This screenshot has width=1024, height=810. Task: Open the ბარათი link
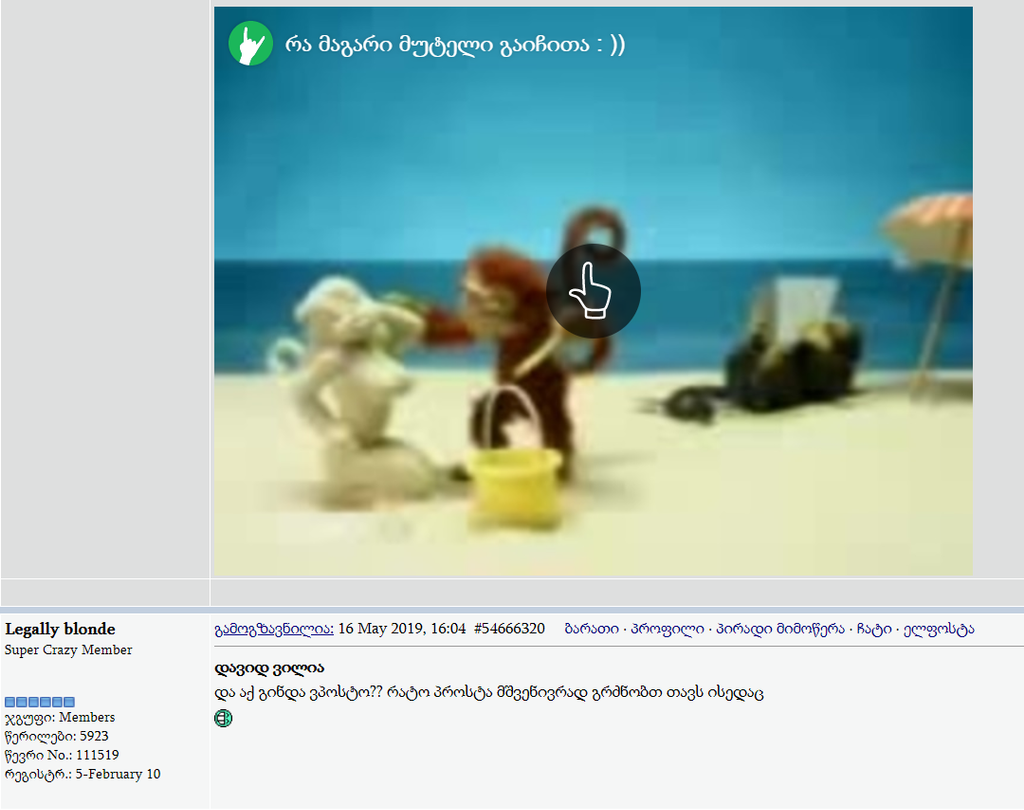coord(592,629)
